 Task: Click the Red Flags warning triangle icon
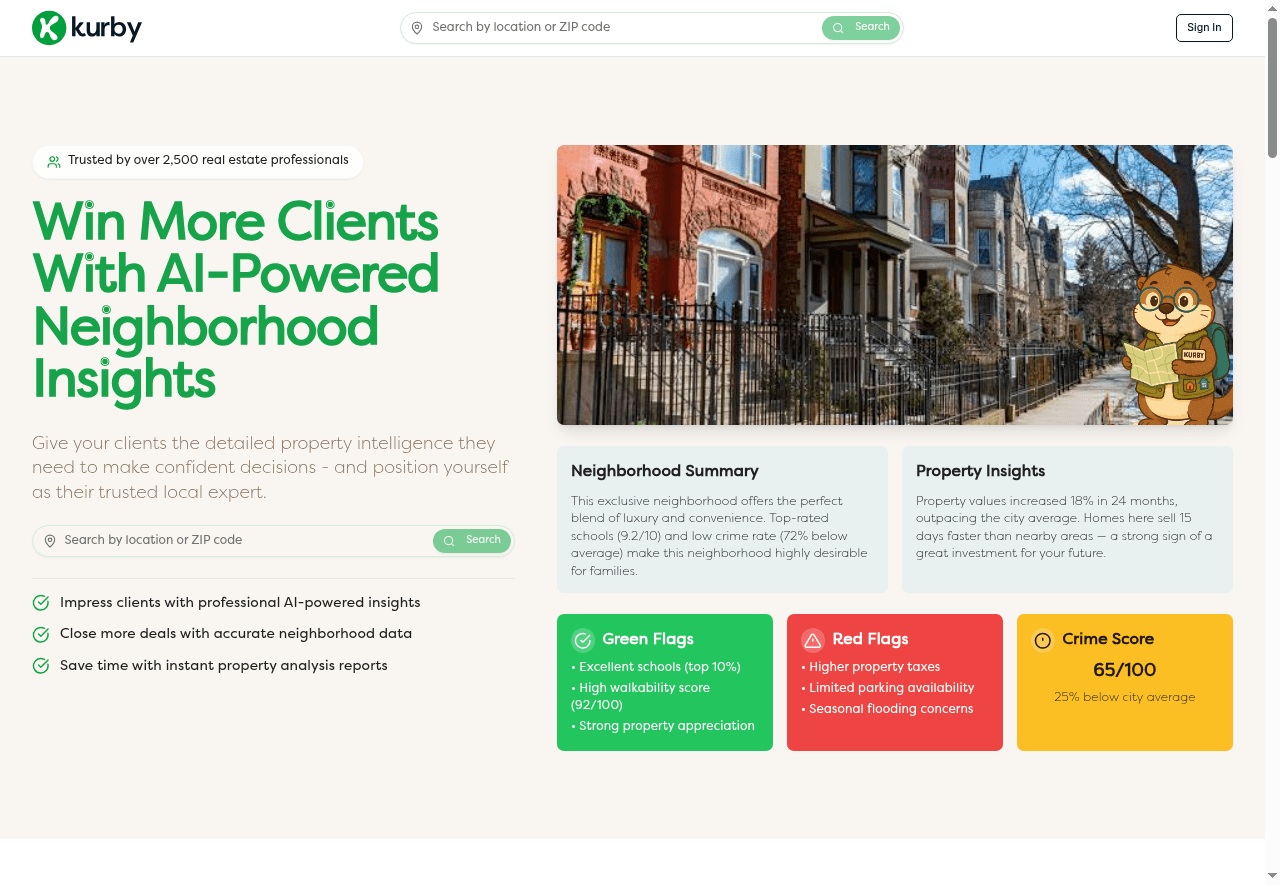pos(813,640)
